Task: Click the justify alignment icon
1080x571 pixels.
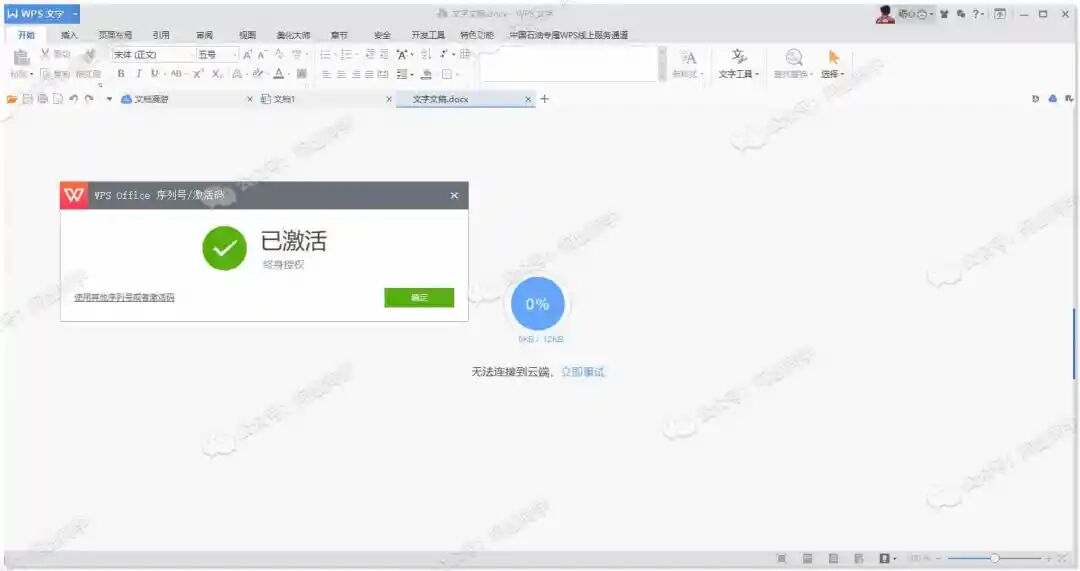Action: (369, 74)
